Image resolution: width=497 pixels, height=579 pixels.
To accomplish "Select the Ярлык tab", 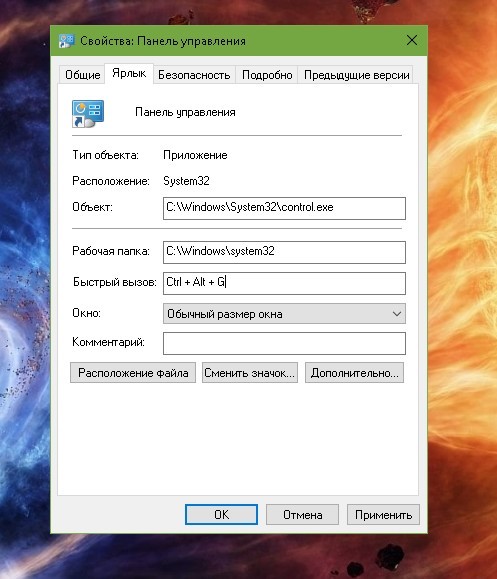I will [129, 73].
